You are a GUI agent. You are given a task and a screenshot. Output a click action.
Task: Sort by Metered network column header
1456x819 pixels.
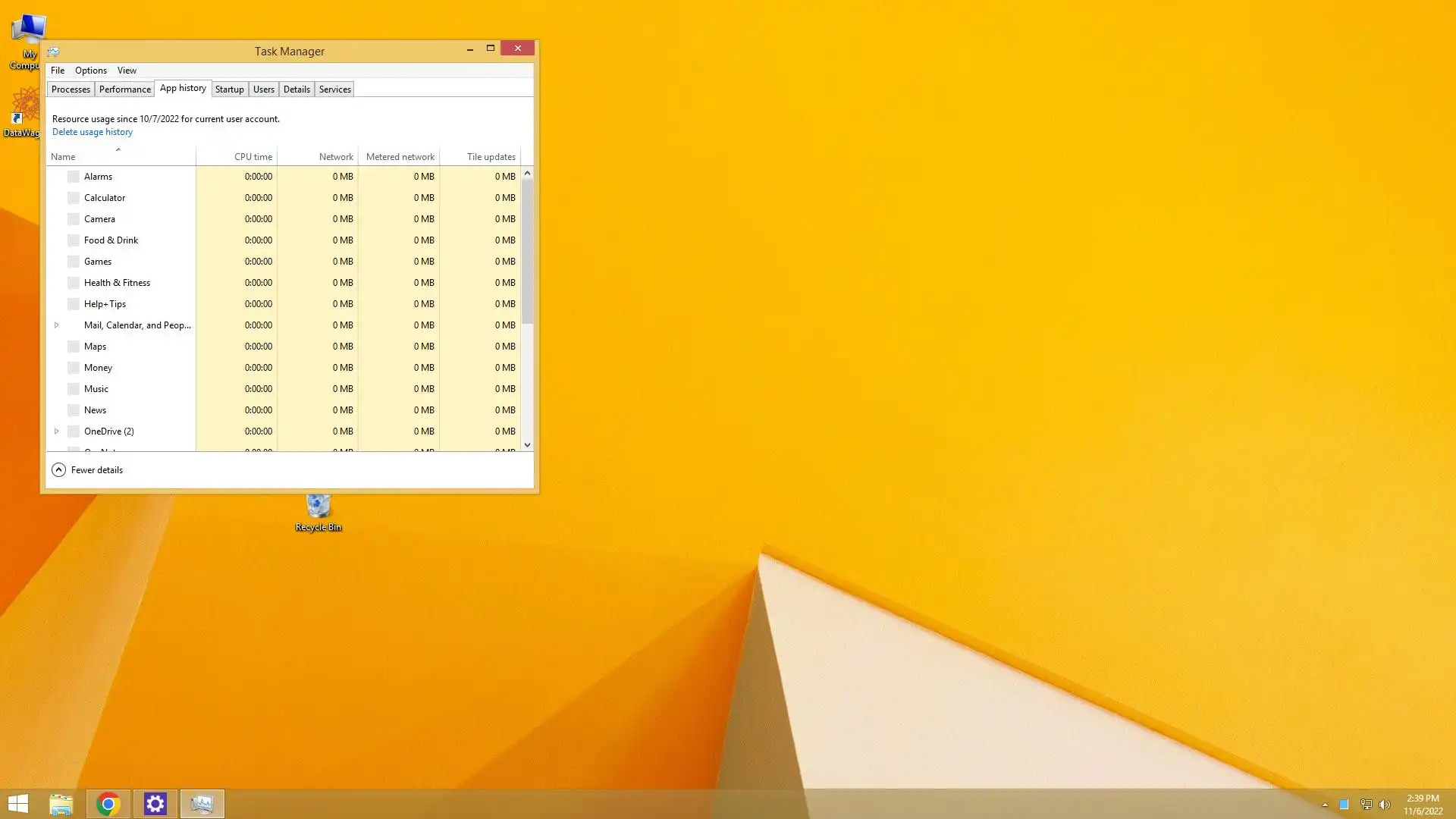[400, 157]
